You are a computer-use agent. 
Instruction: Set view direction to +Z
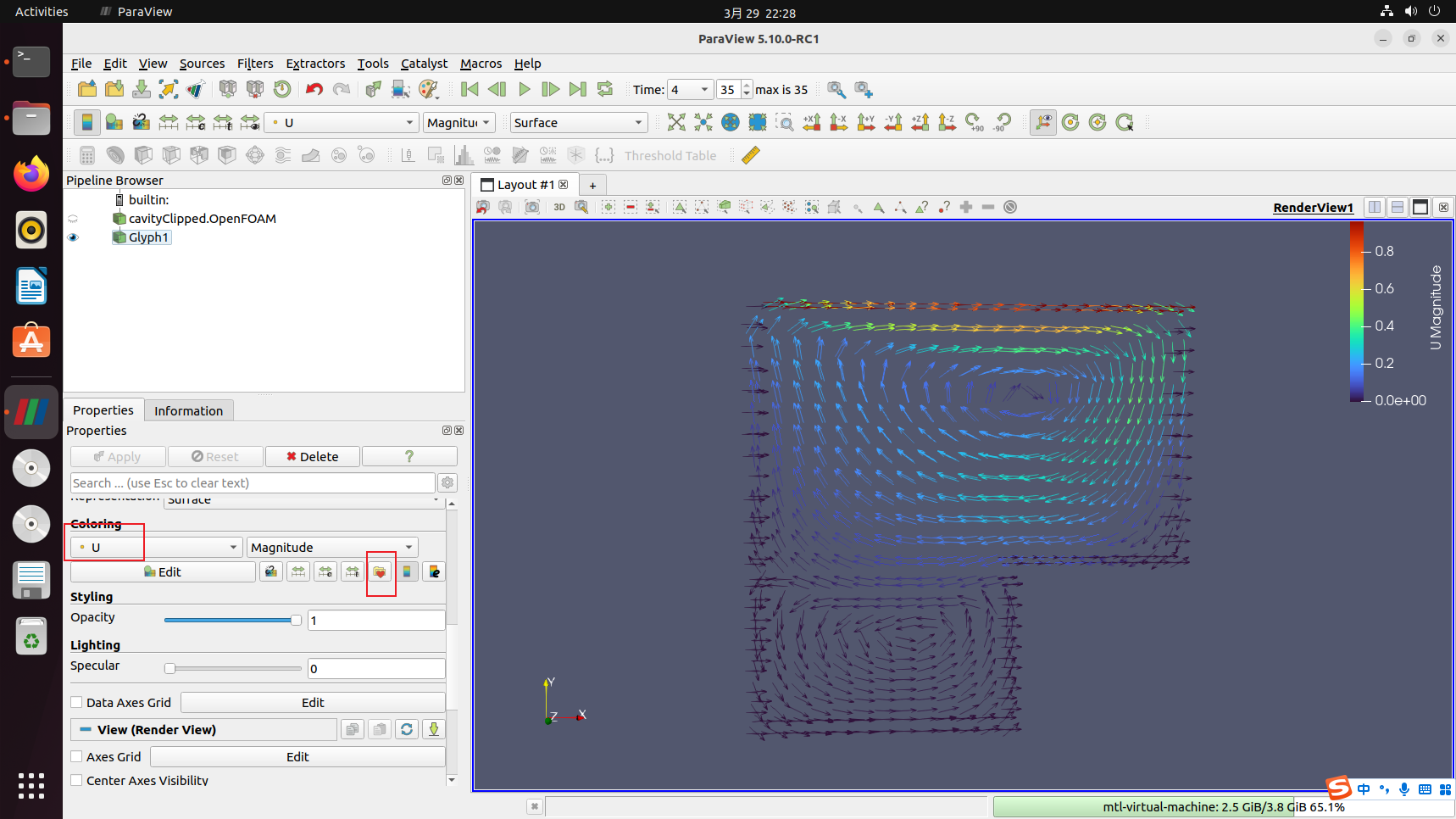920,122
